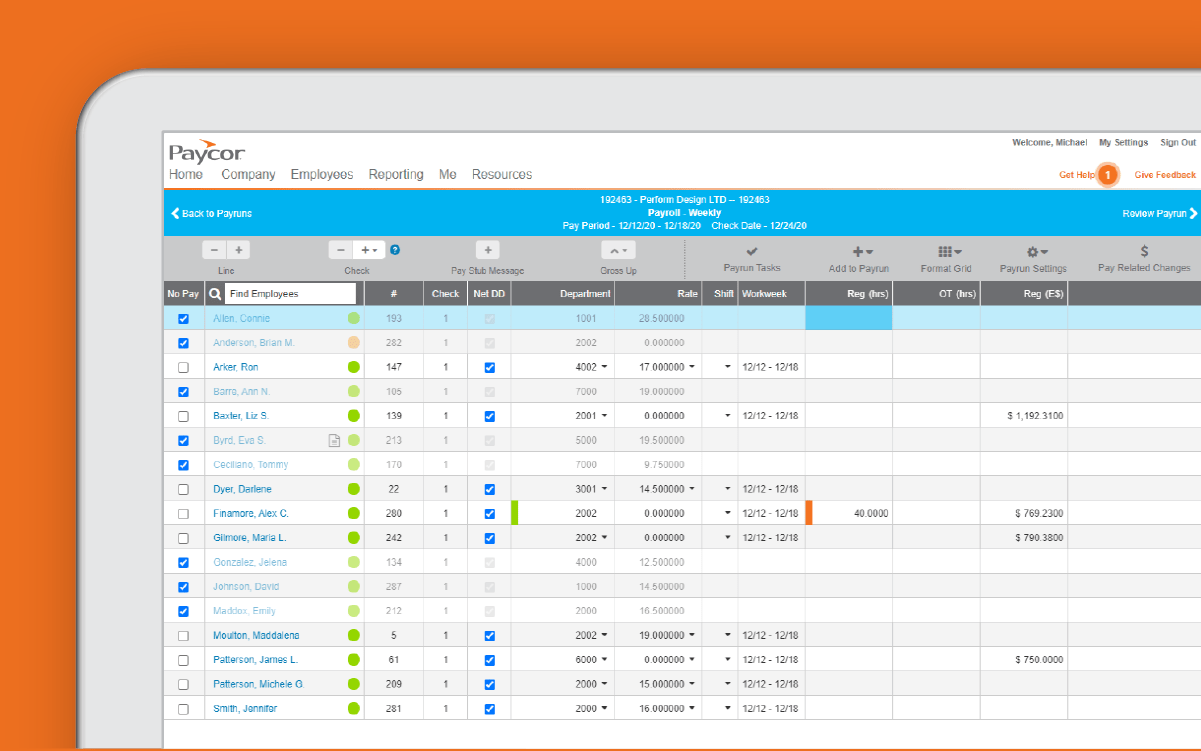Select Reg (hrs) cell with 40.0000
1201x751 pixels.
tap(849, 513)
